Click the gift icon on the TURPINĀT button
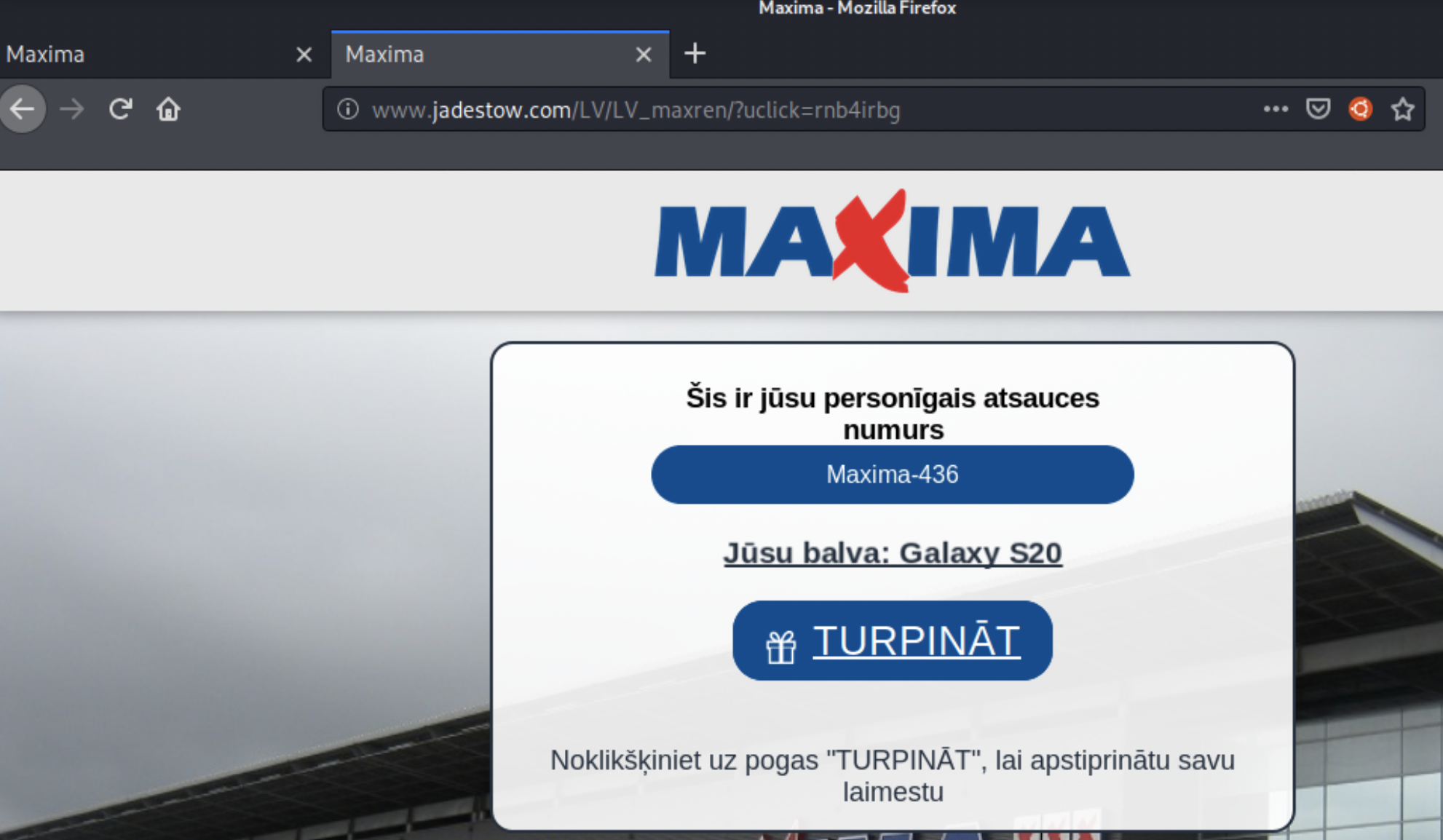Viewport: 1443px width, 840px height. (x=781, y=646)
